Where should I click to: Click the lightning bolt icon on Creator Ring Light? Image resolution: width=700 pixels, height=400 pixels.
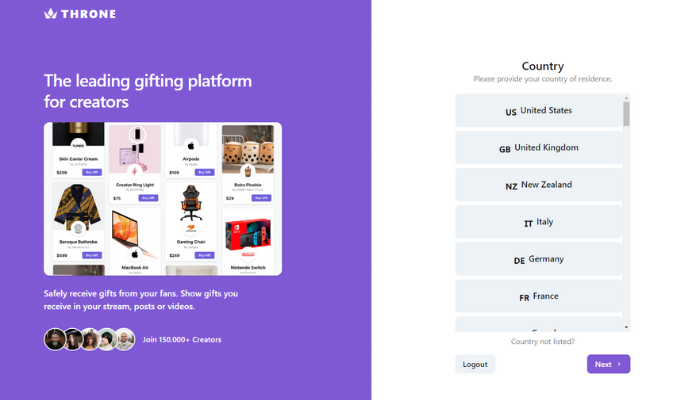click(134, 171)
